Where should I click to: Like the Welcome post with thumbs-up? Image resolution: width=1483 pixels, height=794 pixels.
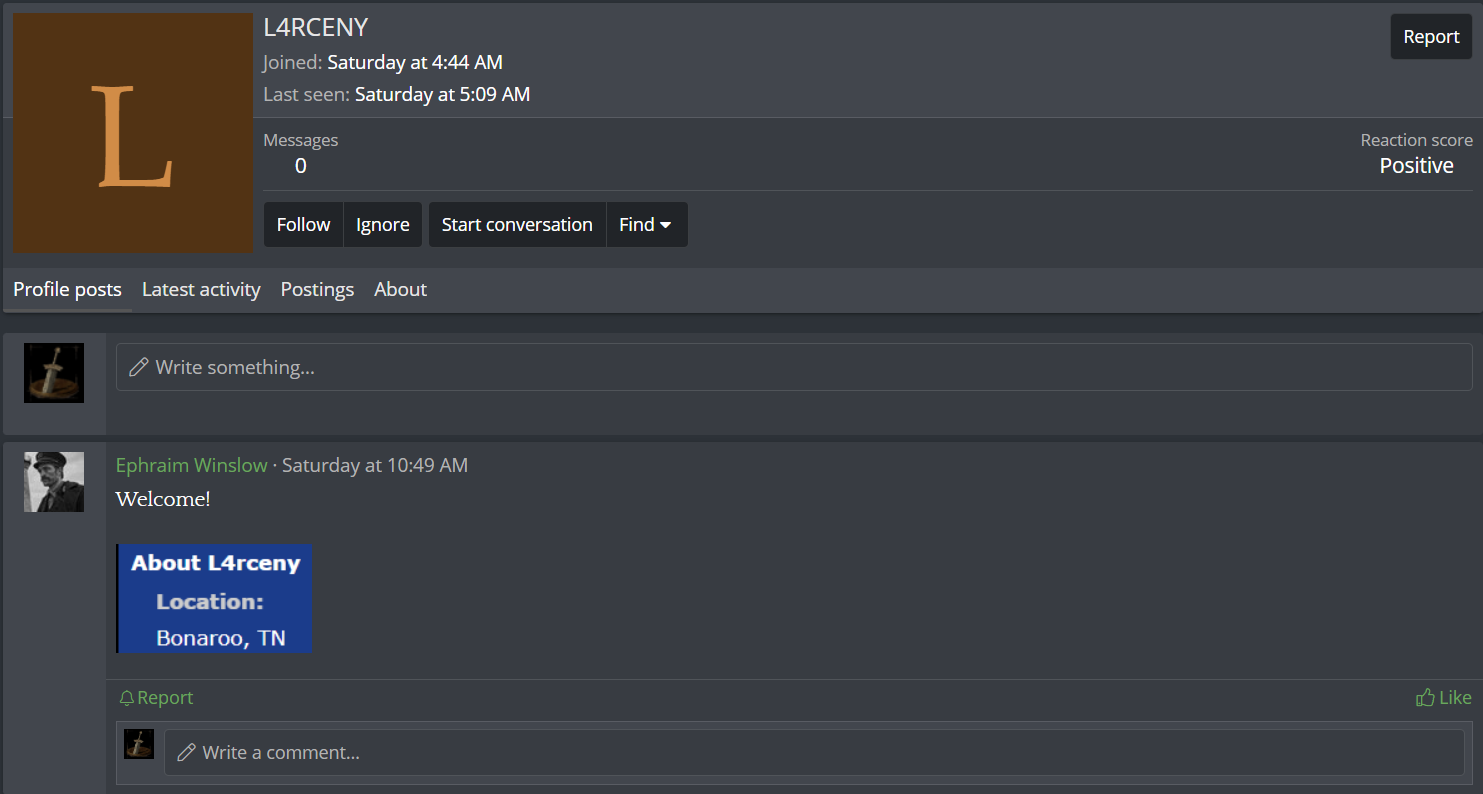point(1444,697)
